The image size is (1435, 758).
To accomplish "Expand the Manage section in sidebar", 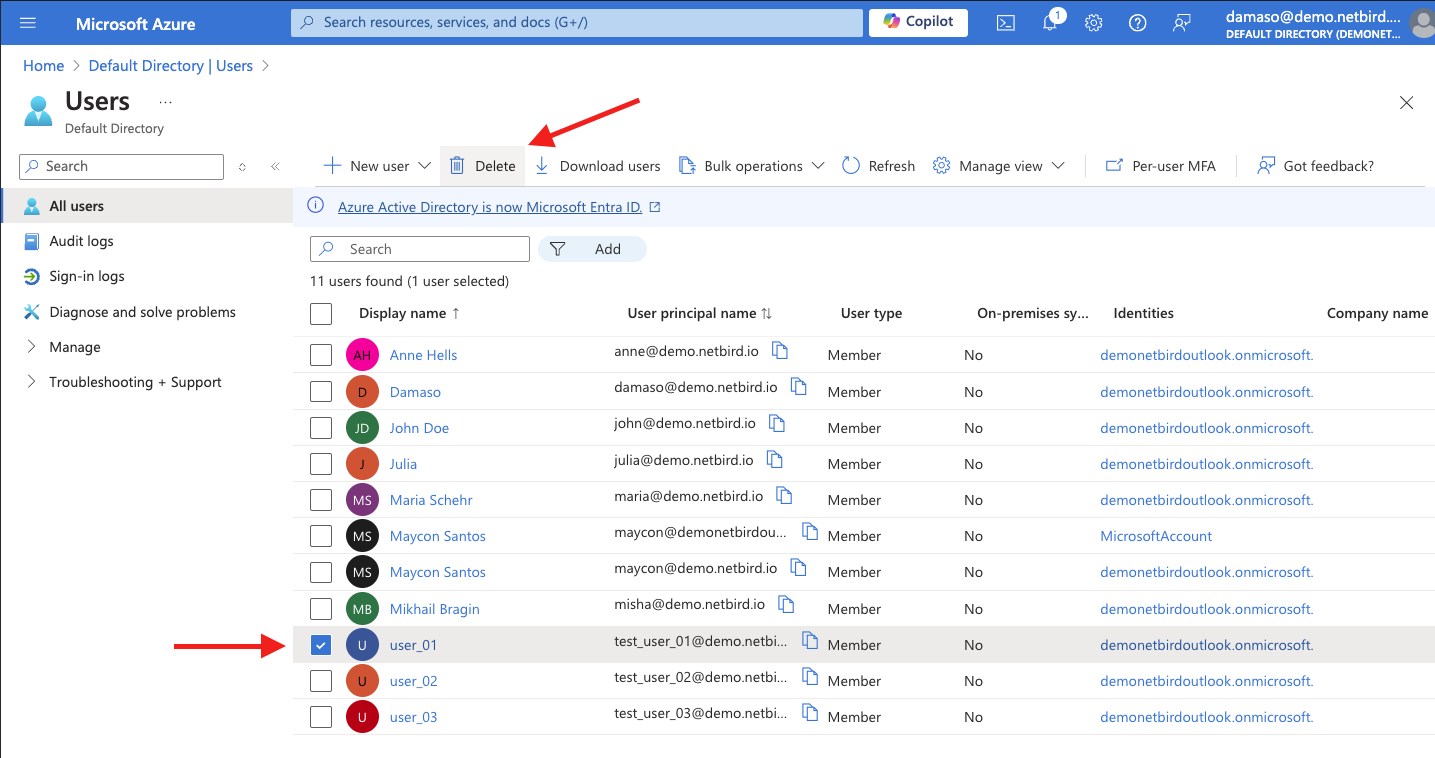I will point(75,347).
